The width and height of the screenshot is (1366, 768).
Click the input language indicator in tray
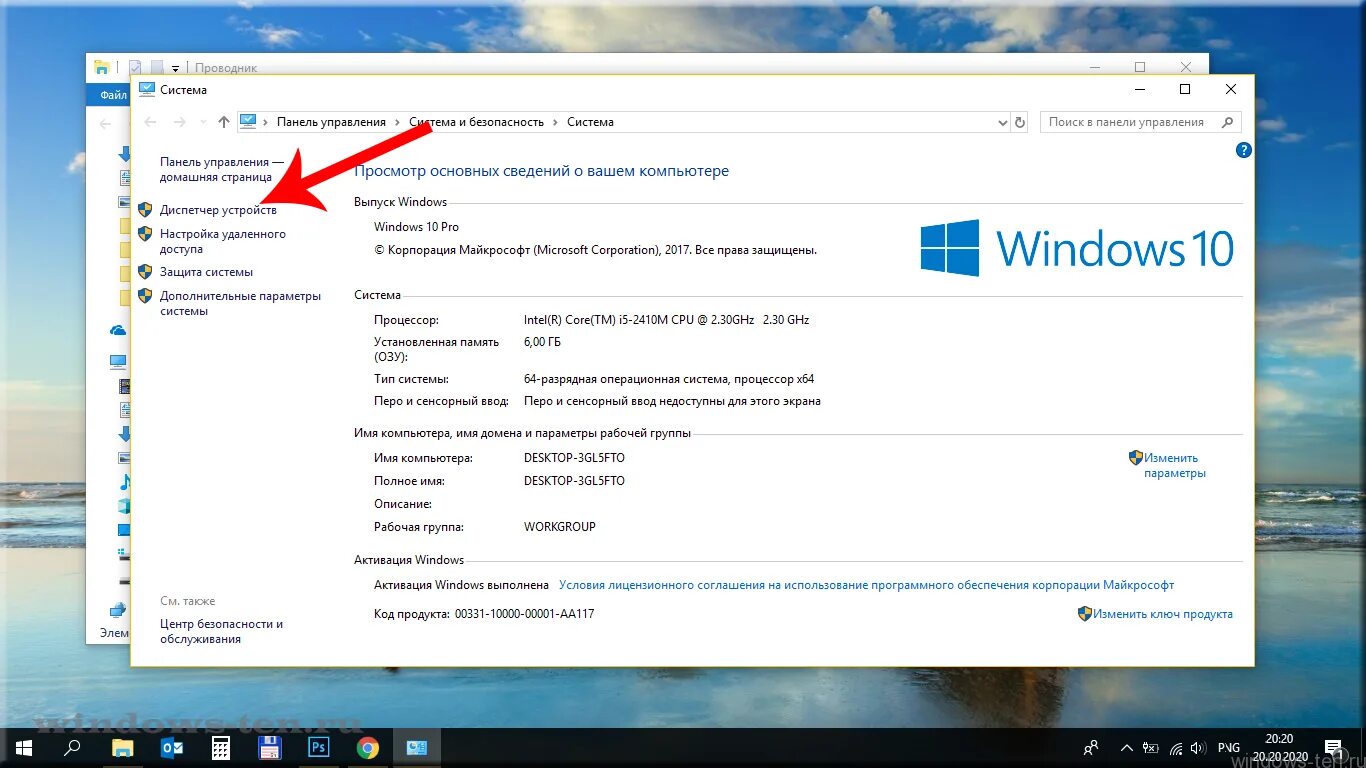(1229, 747)
